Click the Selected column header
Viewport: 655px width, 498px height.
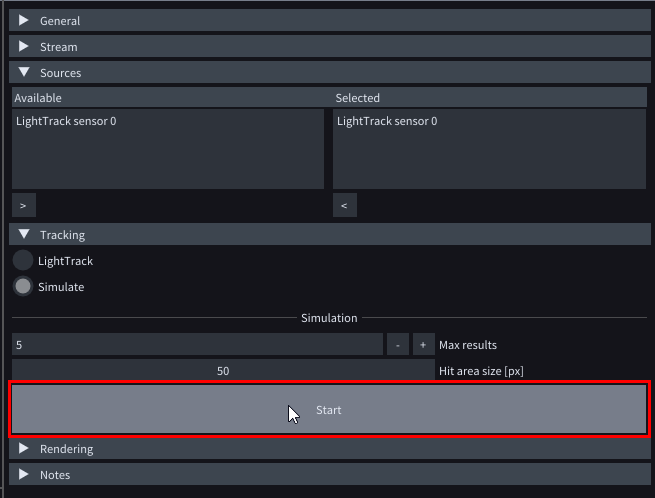(489, 98)
